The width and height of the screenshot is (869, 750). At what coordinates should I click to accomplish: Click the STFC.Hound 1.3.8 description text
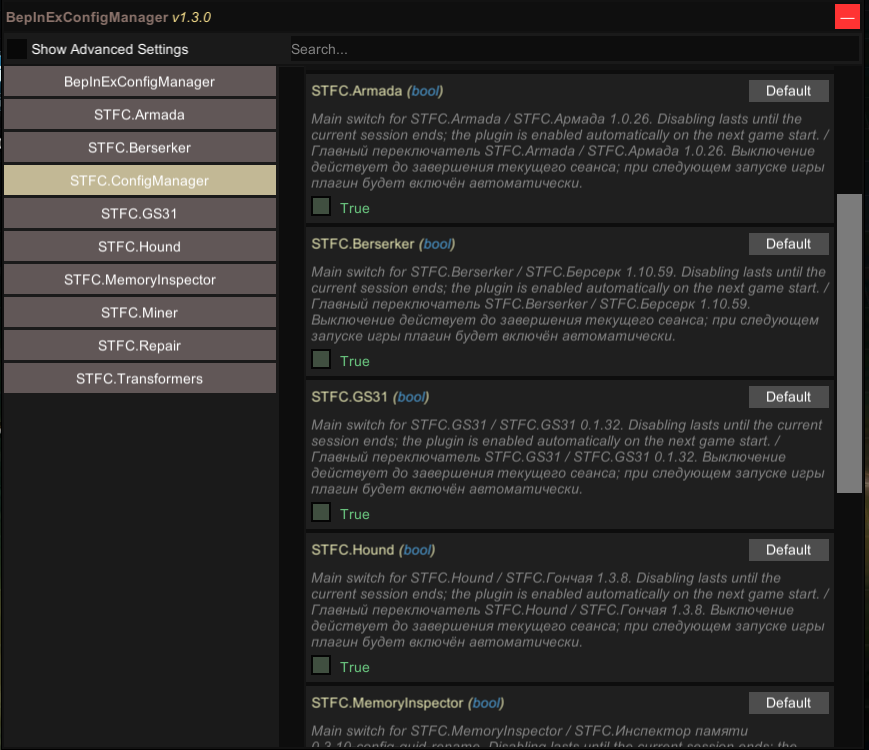(x=570, y=610)
